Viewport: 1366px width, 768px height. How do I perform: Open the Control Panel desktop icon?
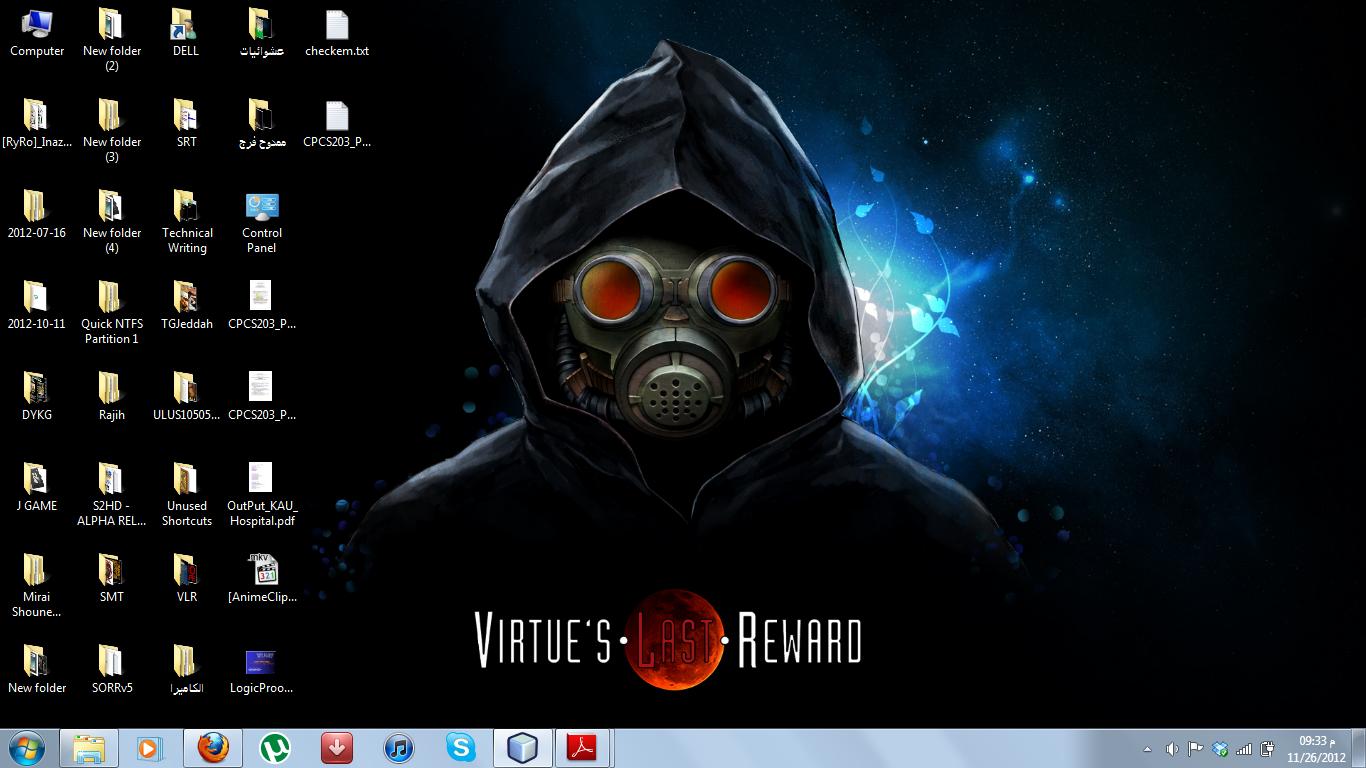pyautogui.click(x=262, y=222)
